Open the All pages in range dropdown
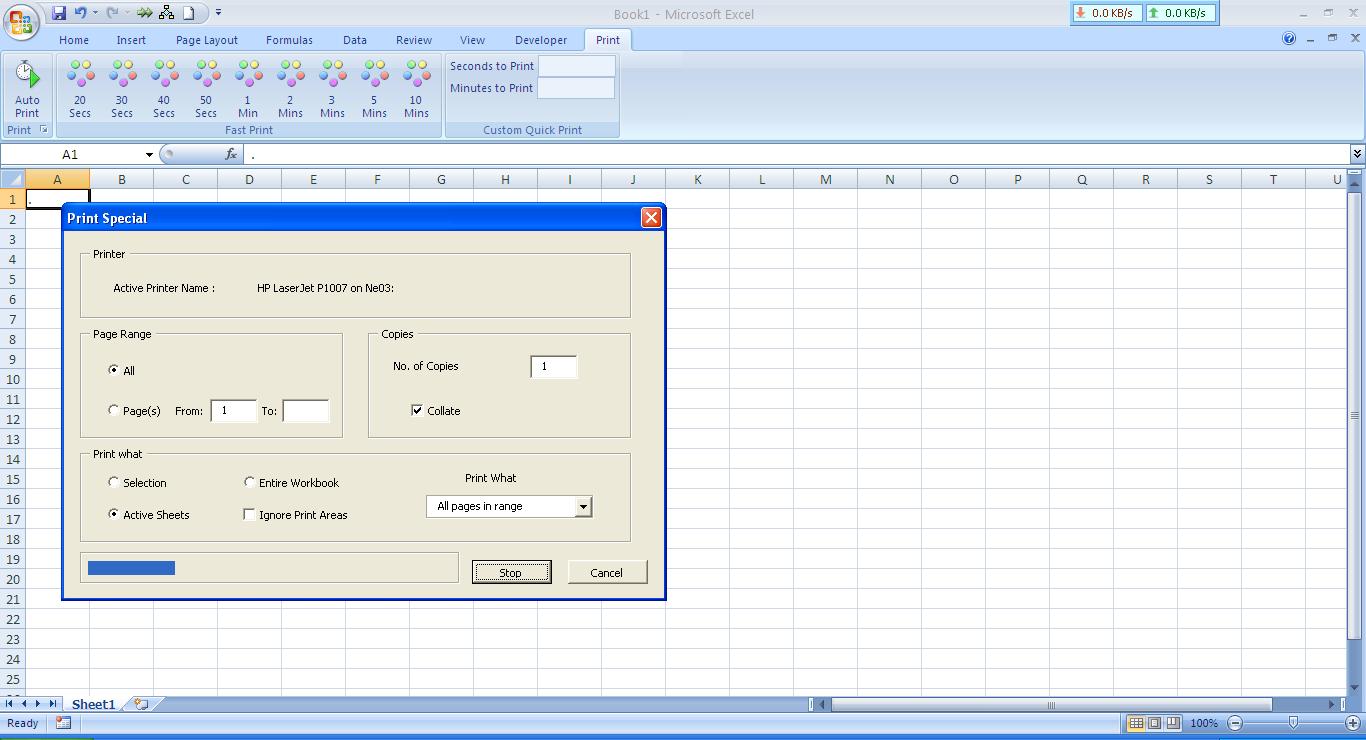Image resolution: width=1366 pixels, height=740 pixels. 583,507
